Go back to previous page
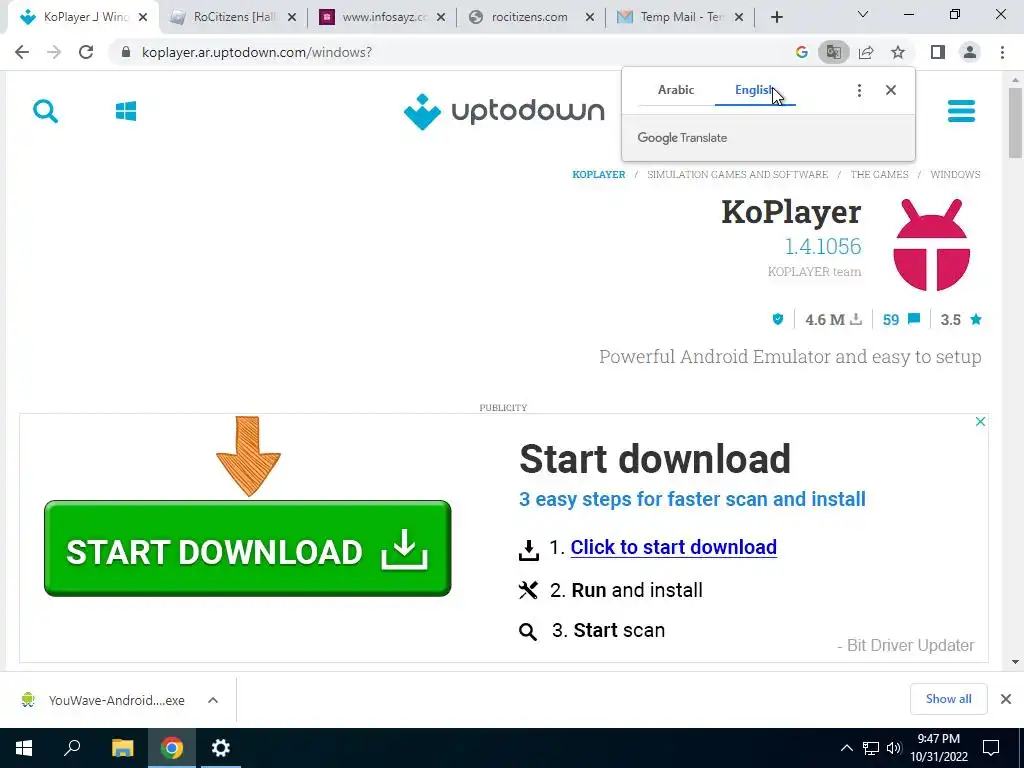 coord(22,52)
